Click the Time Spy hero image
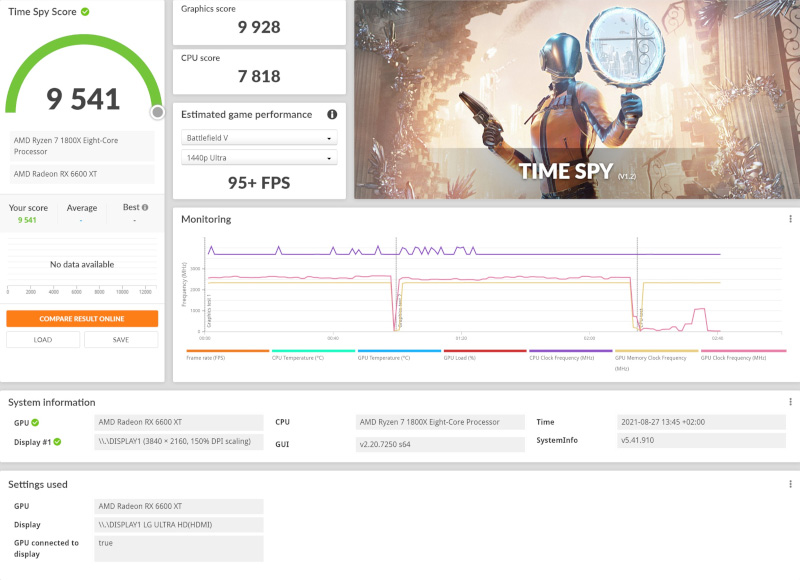Image resolution: width=800 pixels, height=580 pixels. 577,99
